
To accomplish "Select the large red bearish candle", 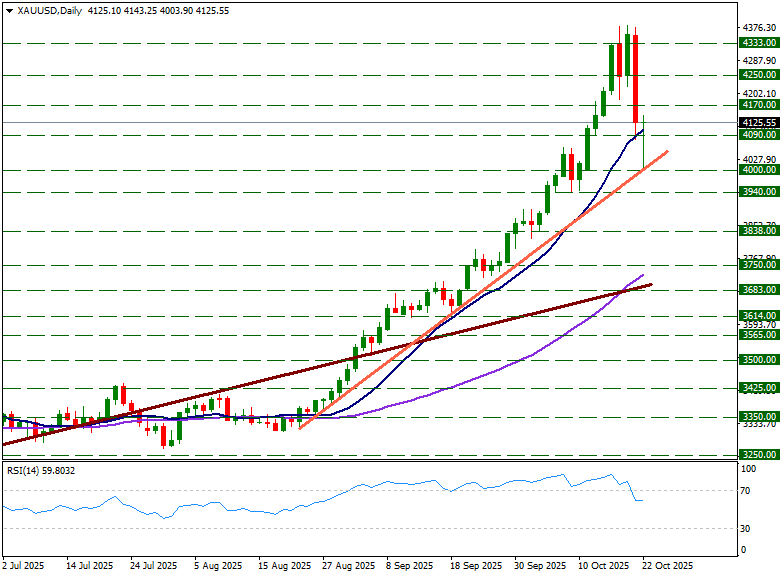I will point(636,80).
